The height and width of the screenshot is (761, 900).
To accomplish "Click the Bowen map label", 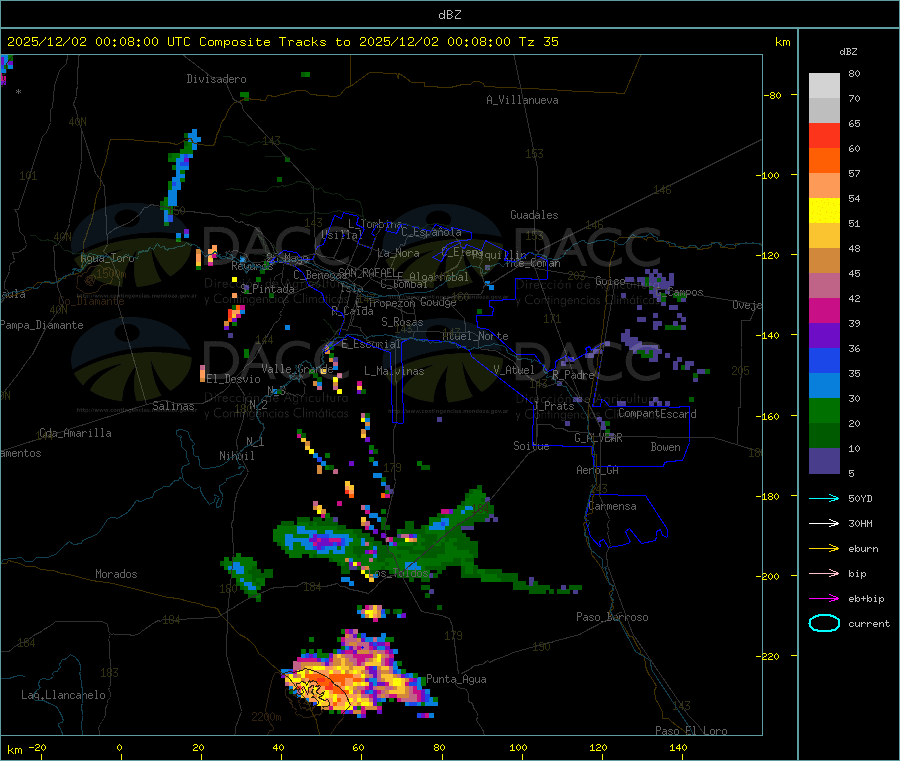I will (x=665, y=448).
